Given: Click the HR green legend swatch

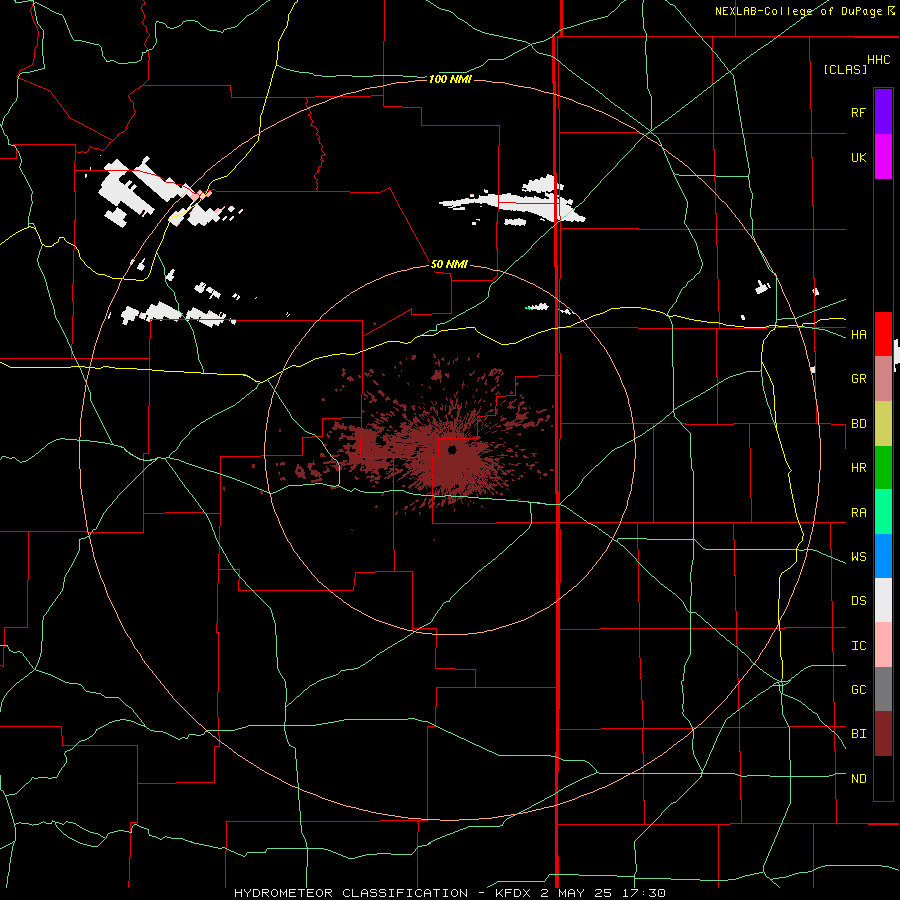Looking at the screenshot, I should [x=883, y=467].
